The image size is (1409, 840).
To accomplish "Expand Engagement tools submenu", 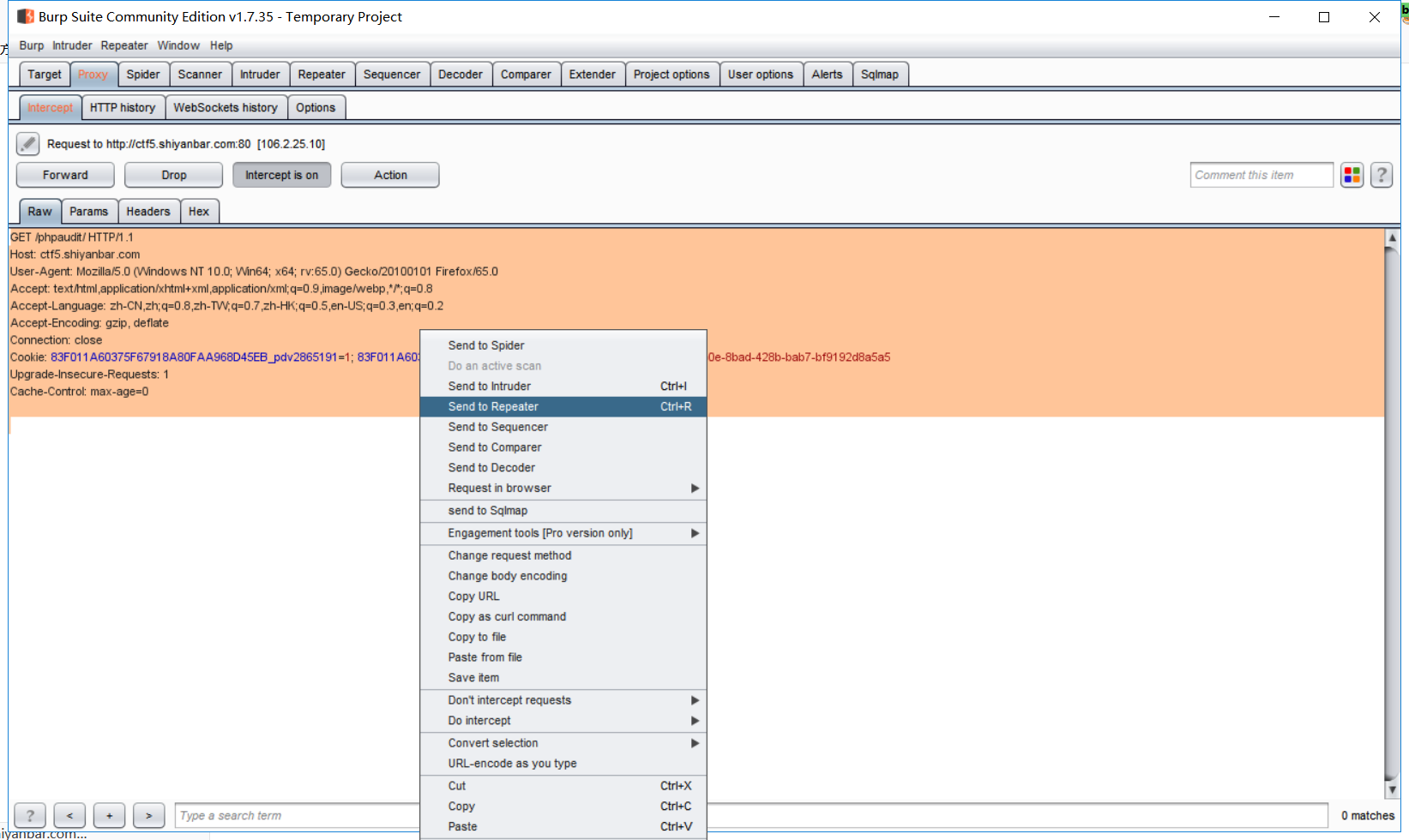I will coord(563,533).
